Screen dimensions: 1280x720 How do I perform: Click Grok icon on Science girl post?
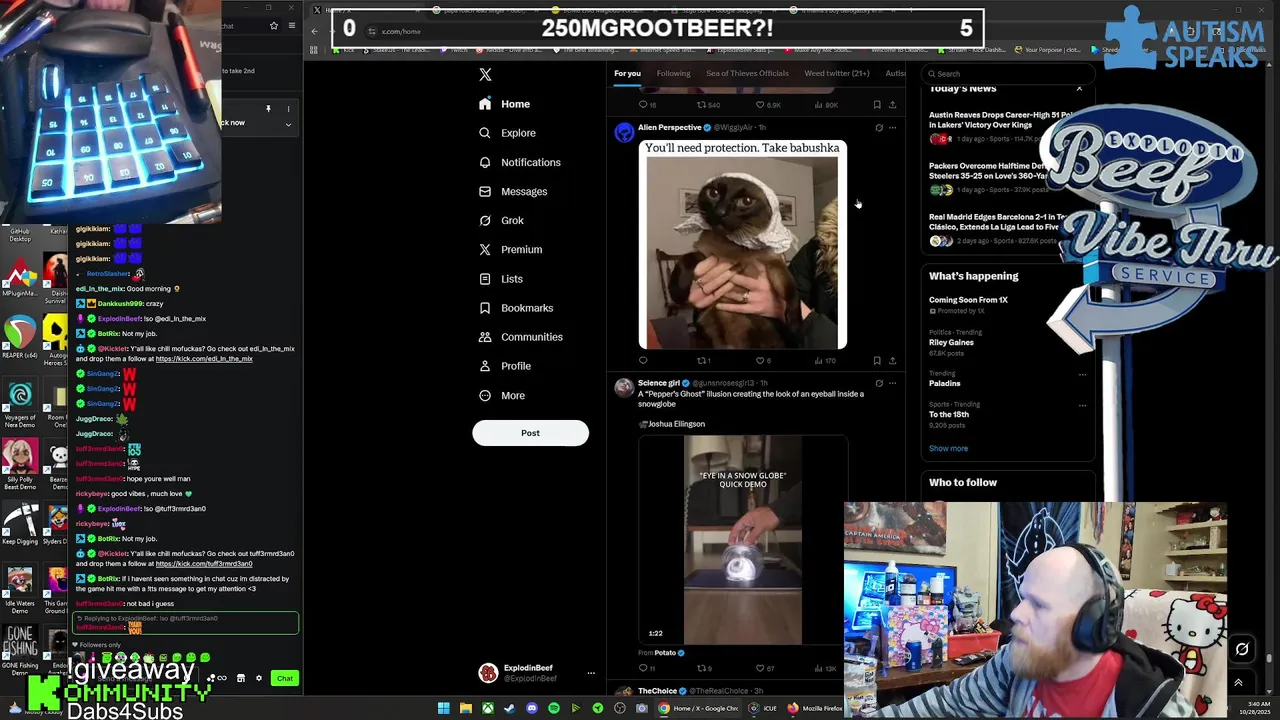[x=879, y=383]
